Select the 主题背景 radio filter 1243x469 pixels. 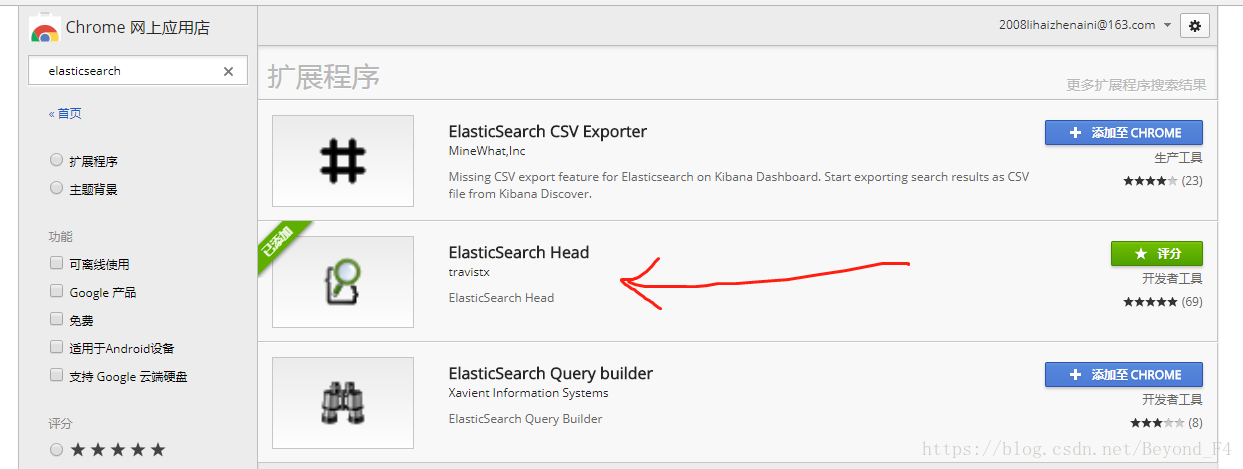57,188
